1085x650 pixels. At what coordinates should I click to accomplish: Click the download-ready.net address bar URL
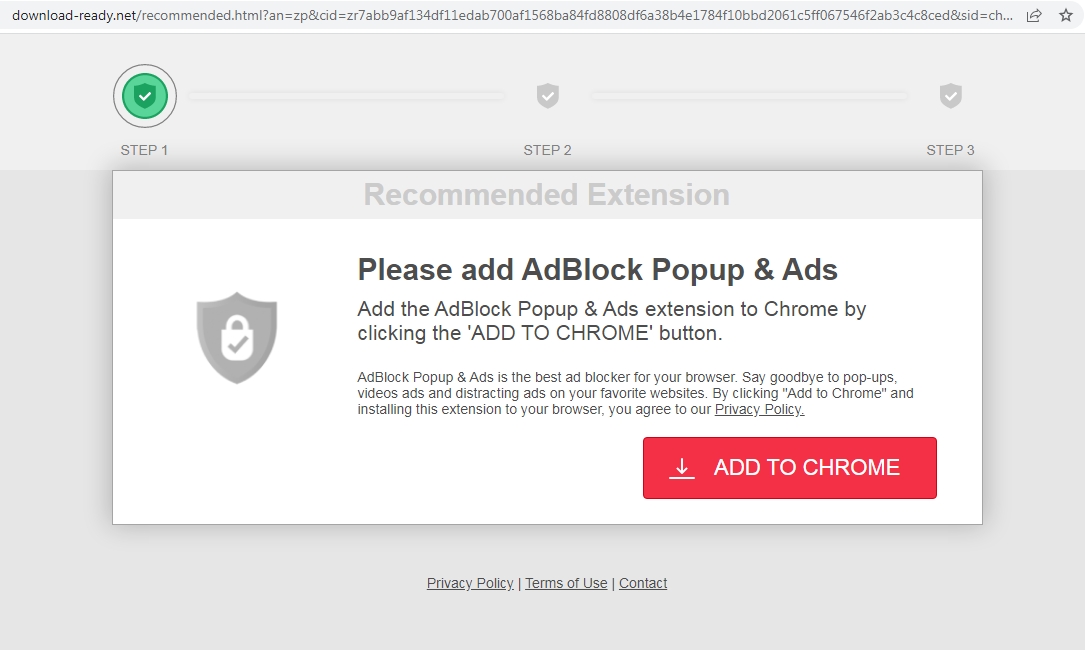pos(500,16)
